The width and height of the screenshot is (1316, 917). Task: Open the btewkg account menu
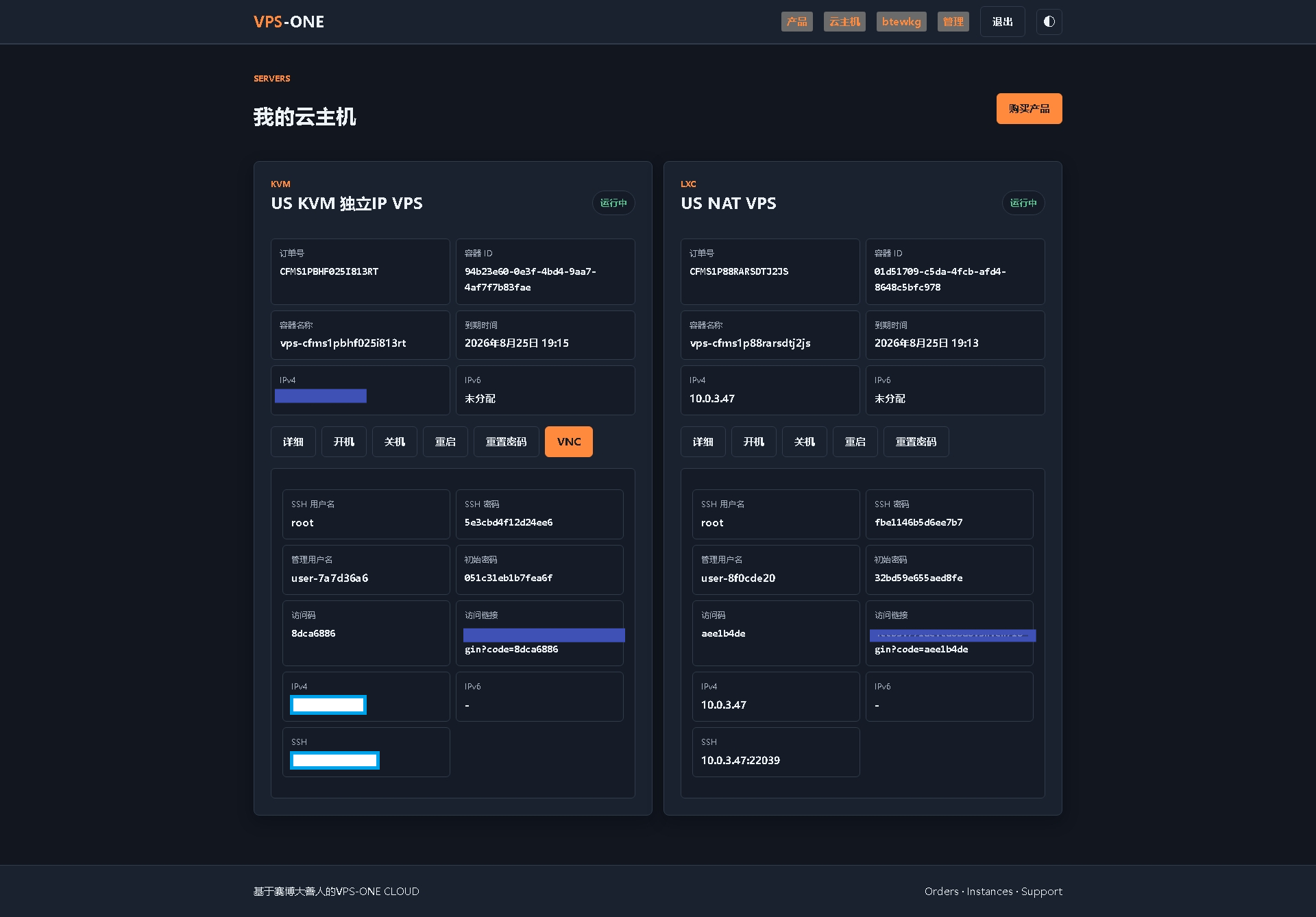pos(901,21)
